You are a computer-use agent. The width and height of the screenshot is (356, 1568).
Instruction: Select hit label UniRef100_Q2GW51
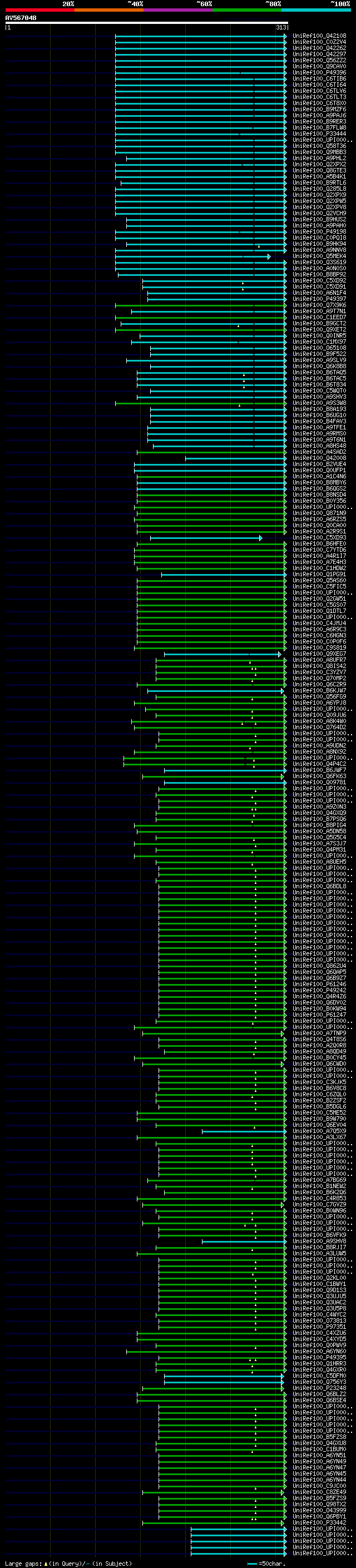(319, 598)
